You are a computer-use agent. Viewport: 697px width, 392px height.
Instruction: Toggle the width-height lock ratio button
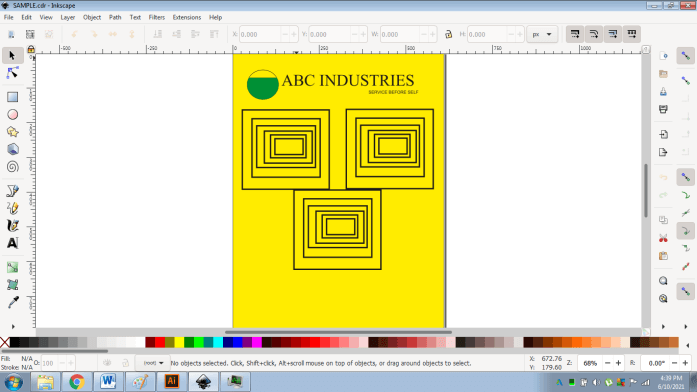click(448, 34)
